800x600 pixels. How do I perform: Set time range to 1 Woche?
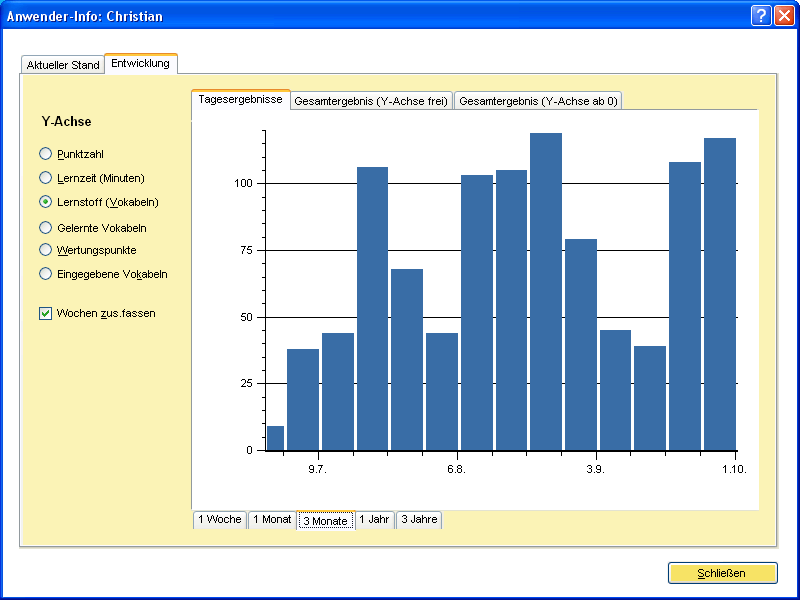(x=220, y=519)
